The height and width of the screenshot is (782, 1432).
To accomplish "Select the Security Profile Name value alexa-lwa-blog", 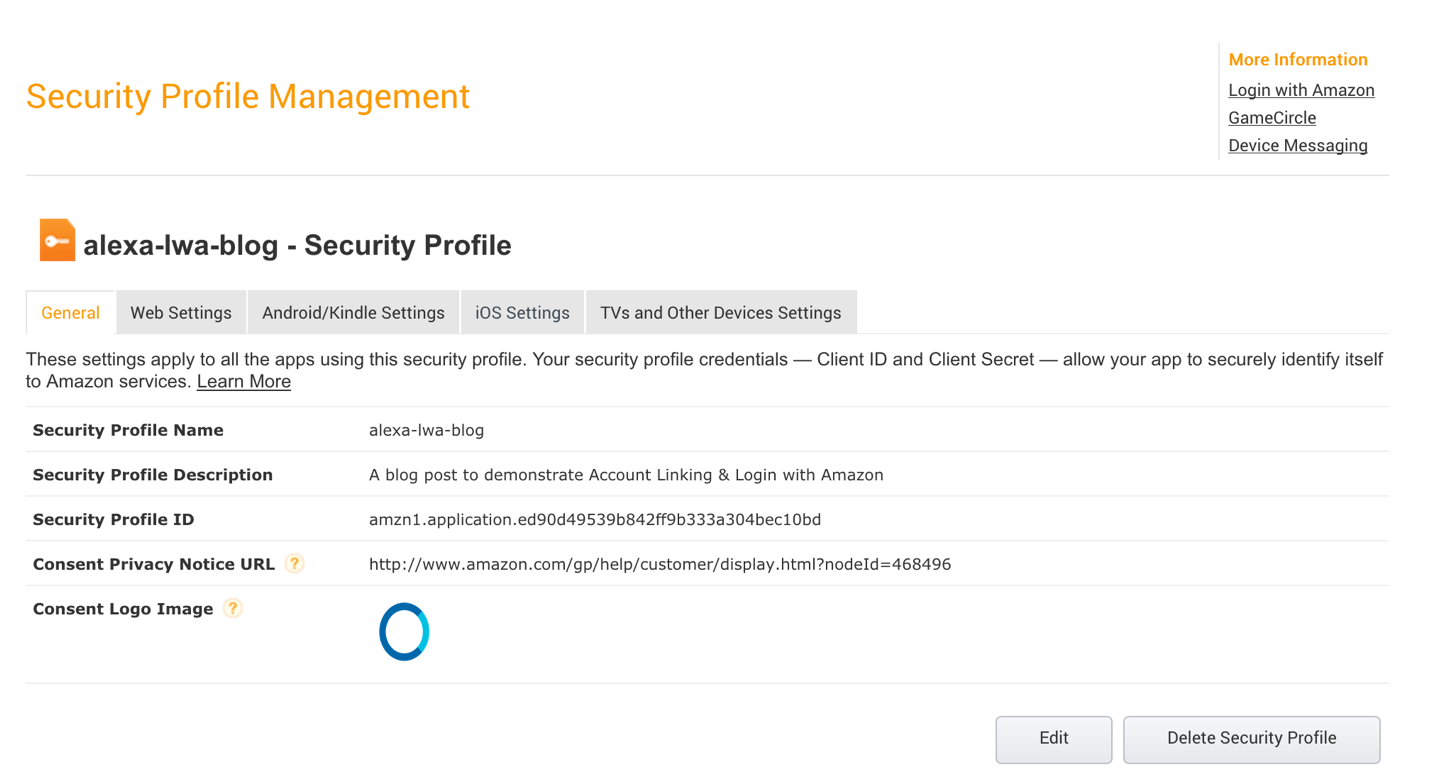I will point(427,430).
